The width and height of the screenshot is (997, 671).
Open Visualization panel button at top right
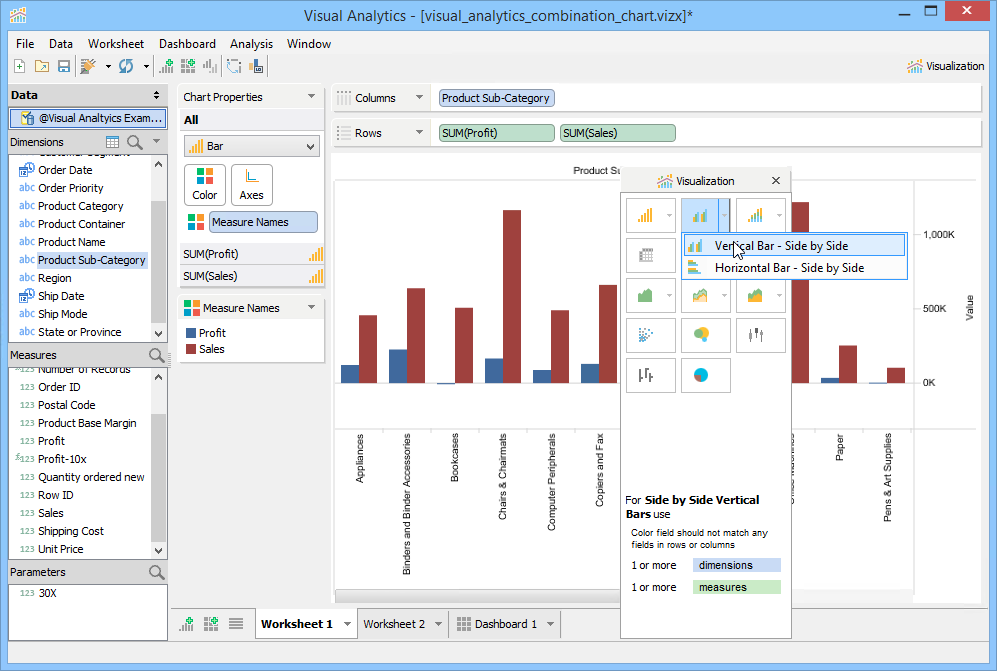945,66
